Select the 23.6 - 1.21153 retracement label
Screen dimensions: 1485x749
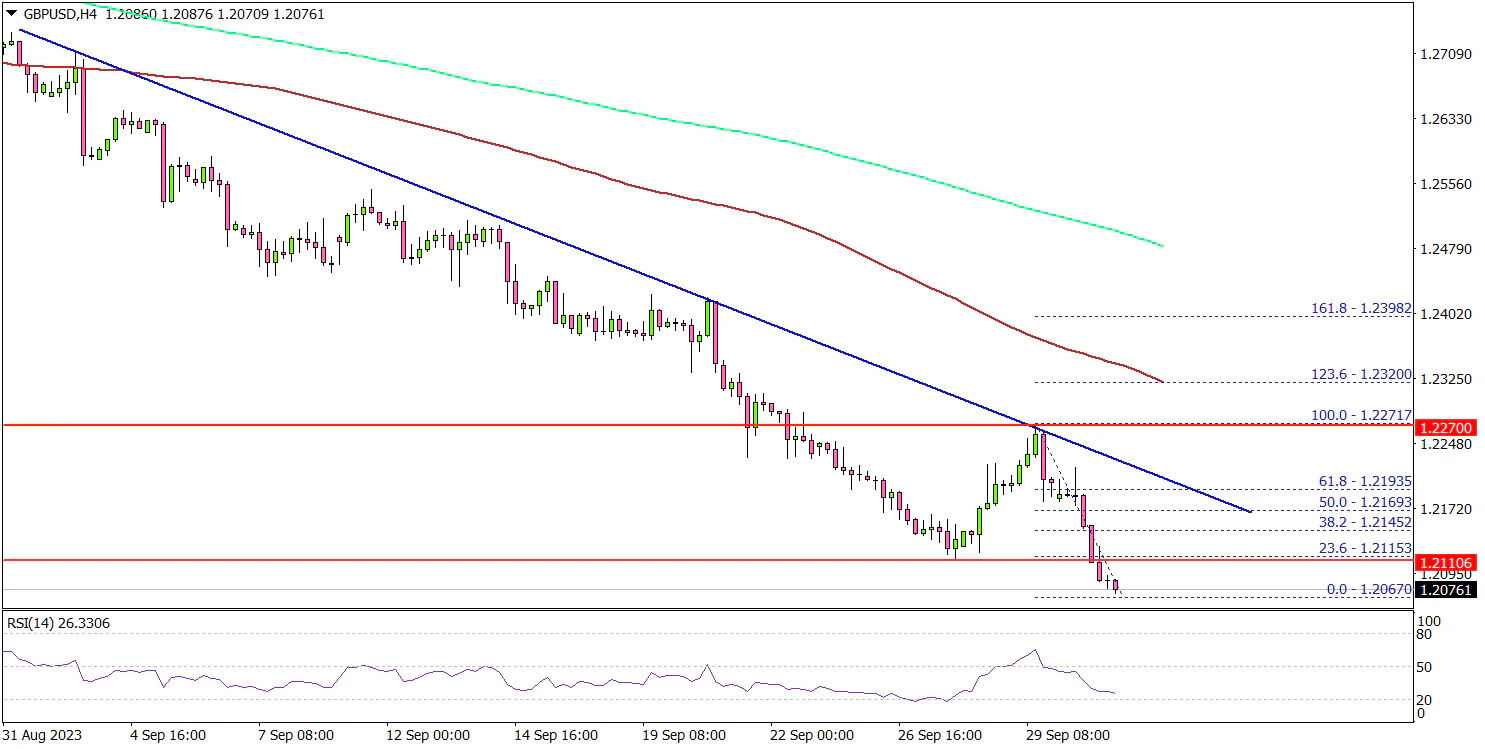[1365, 549]
